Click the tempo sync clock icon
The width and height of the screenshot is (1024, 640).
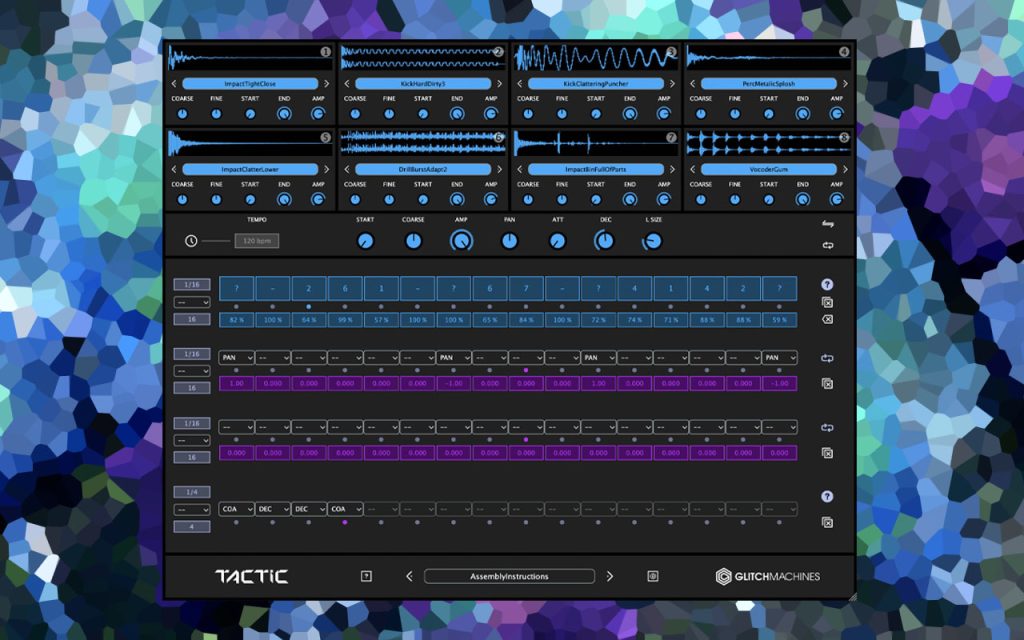pyautogui.click(x=191, y=241)
